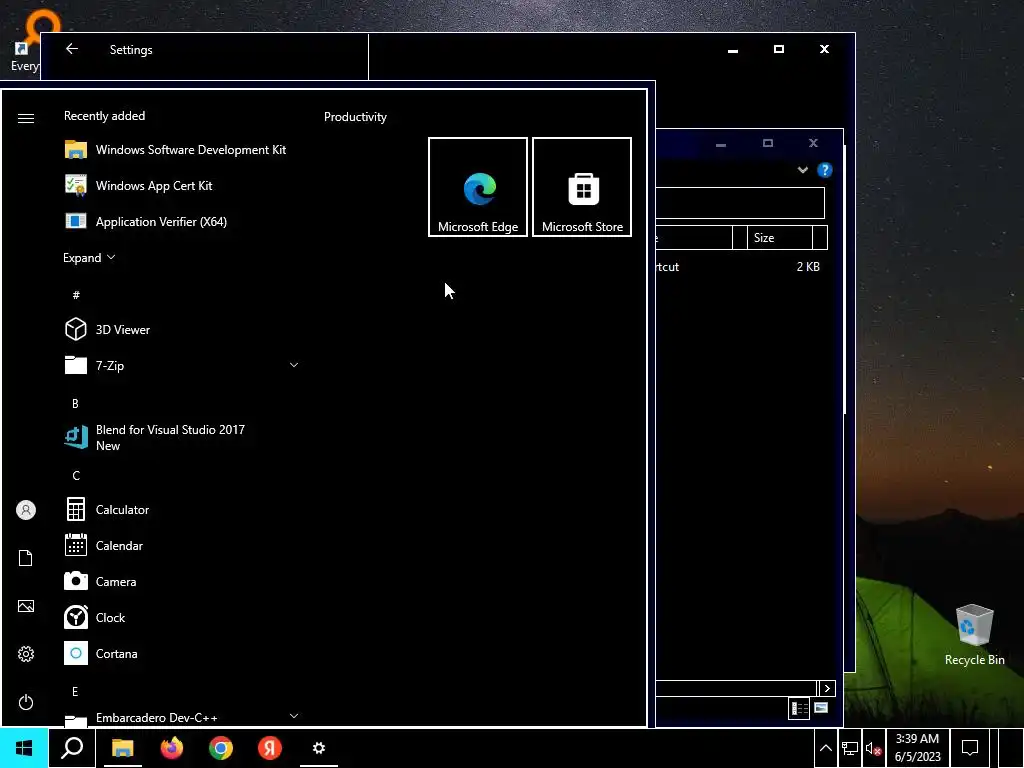
Task: Expand the Embarcadero Dev-C++ folder chevron
Action: click(x=294, y=716)
